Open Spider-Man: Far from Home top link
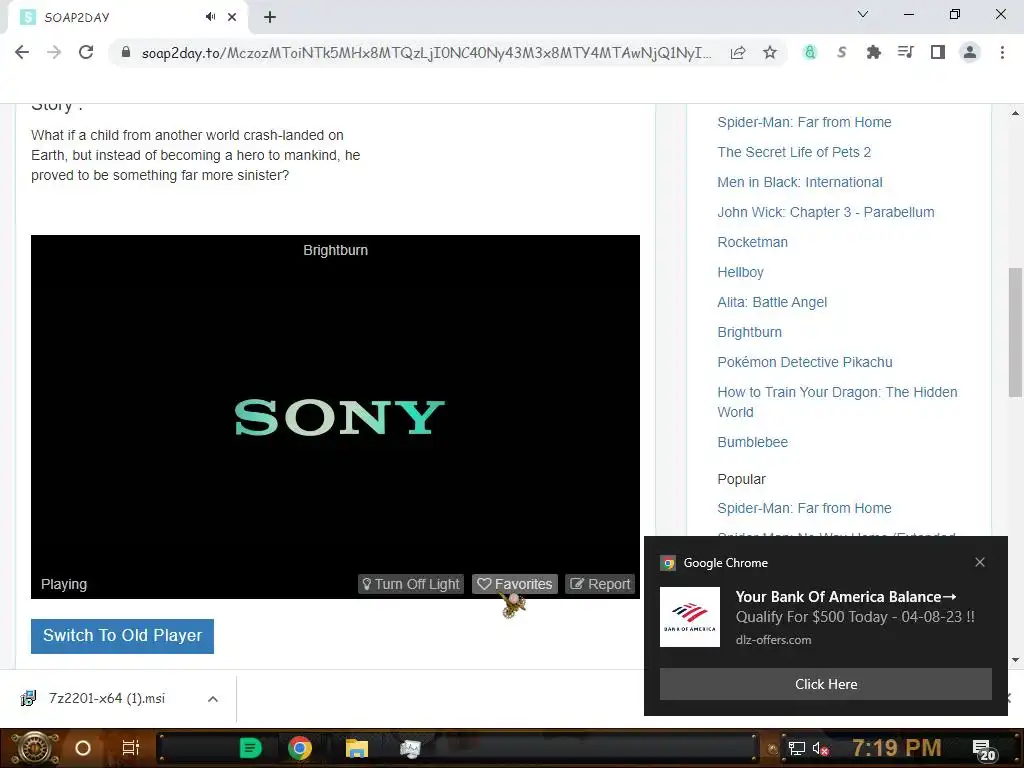This screenshot has height=768, width=1024. tap(804, 122)
